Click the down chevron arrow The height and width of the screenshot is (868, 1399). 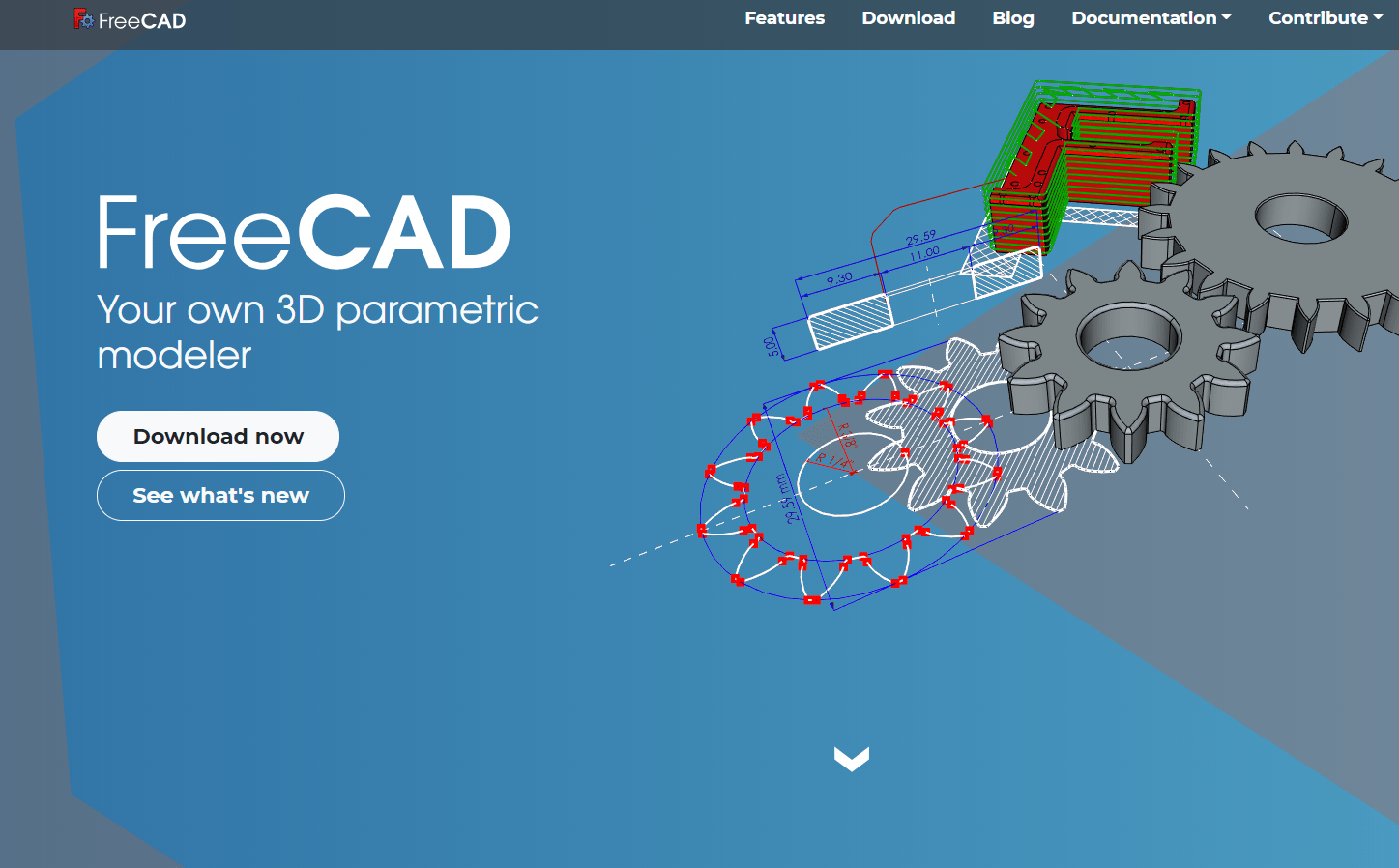point(852,759)
